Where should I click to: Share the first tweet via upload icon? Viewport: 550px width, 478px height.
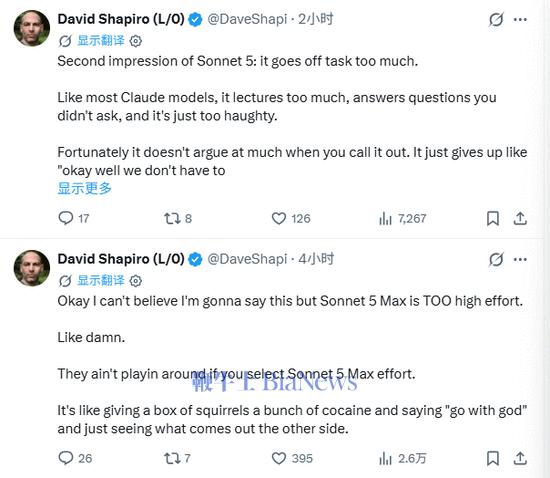pyautogui.click(x=520, y=218)
